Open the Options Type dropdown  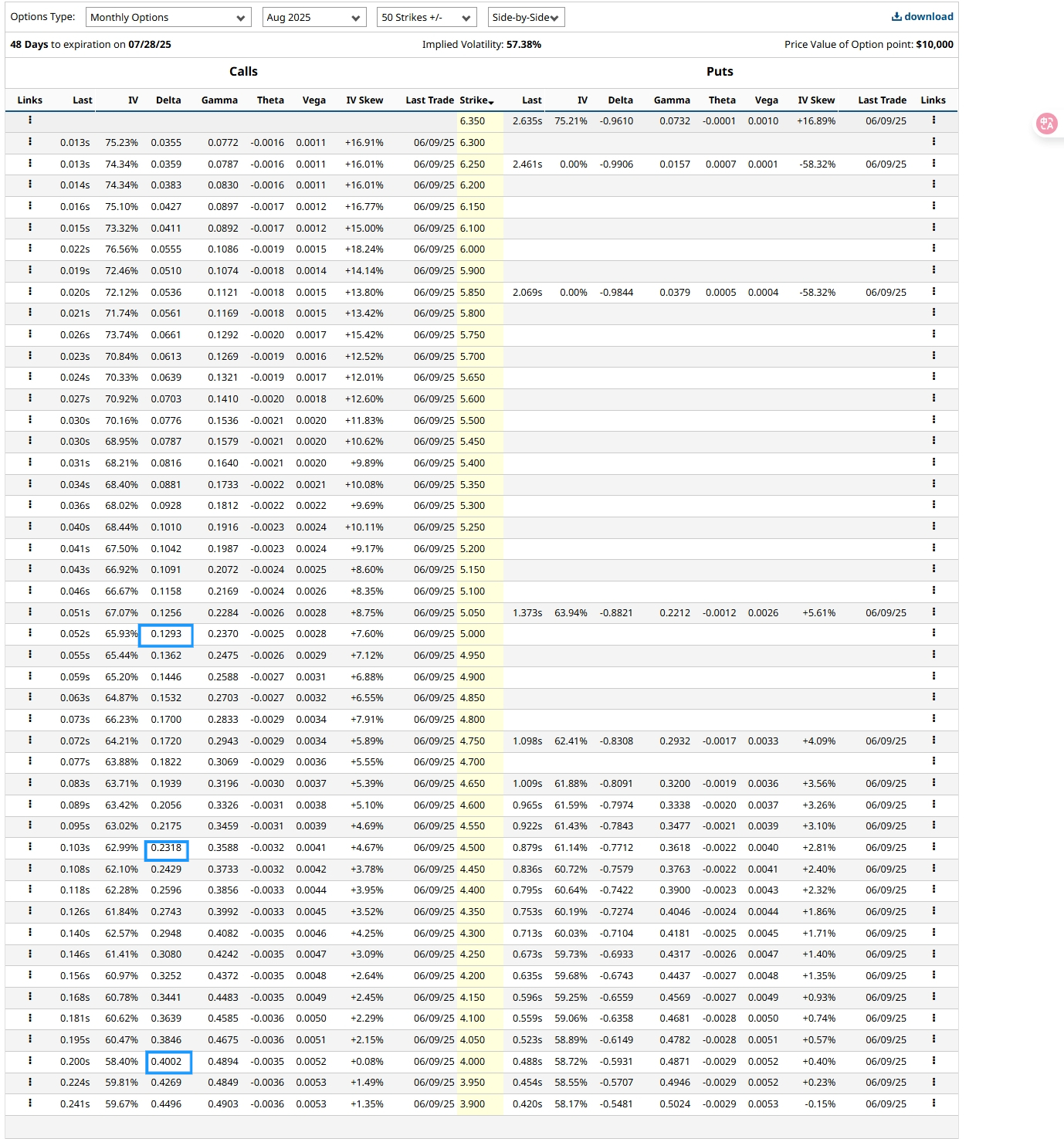(x=168, y=18)
